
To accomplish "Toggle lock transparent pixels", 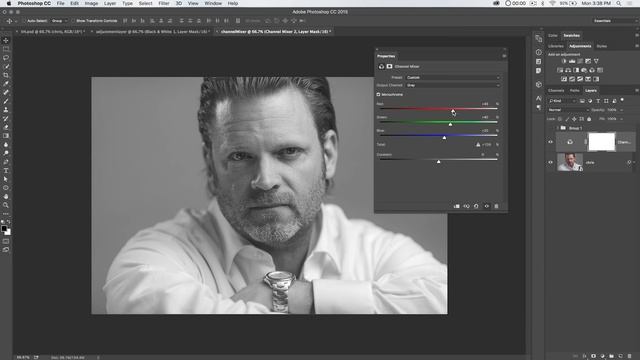I will (560, 119).
